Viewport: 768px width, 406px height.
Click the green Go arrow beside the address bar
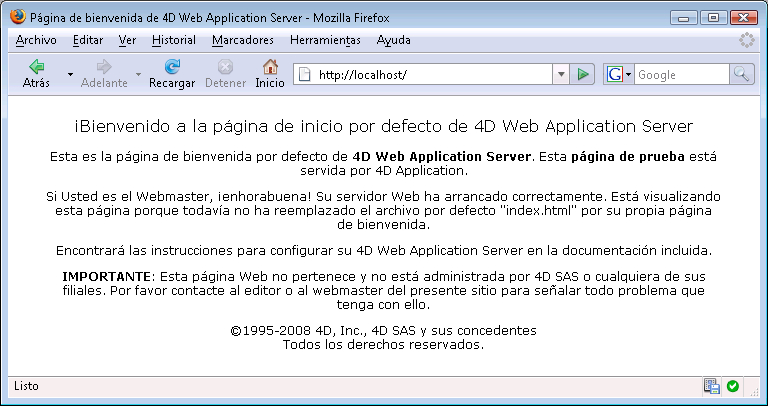(585, 74)
